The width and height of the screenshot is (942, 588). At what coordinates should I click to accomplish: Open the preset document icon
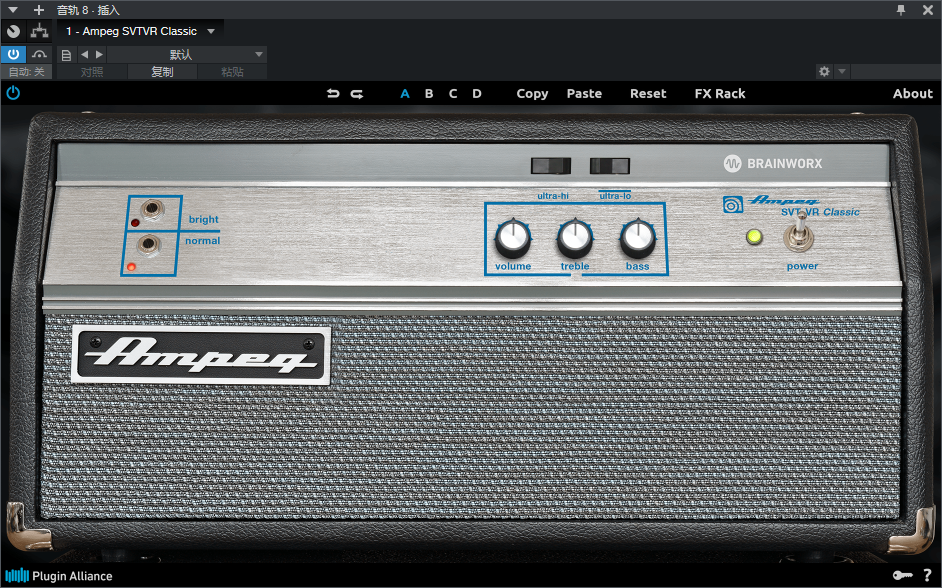click(67, 55)
